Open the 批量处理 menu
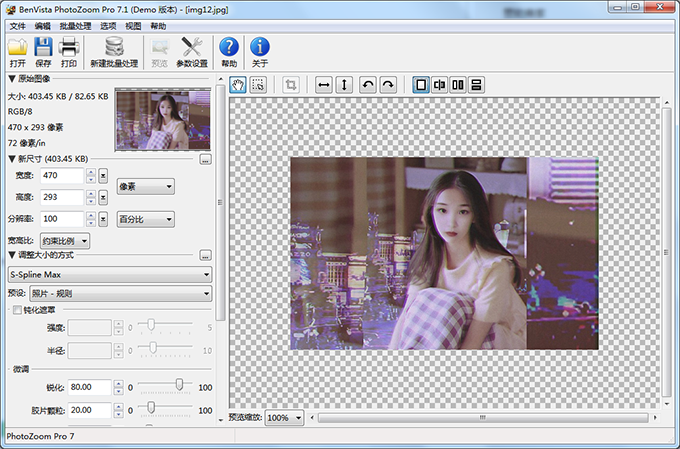Viewport: 680px width, 449px height. [75, 25]
